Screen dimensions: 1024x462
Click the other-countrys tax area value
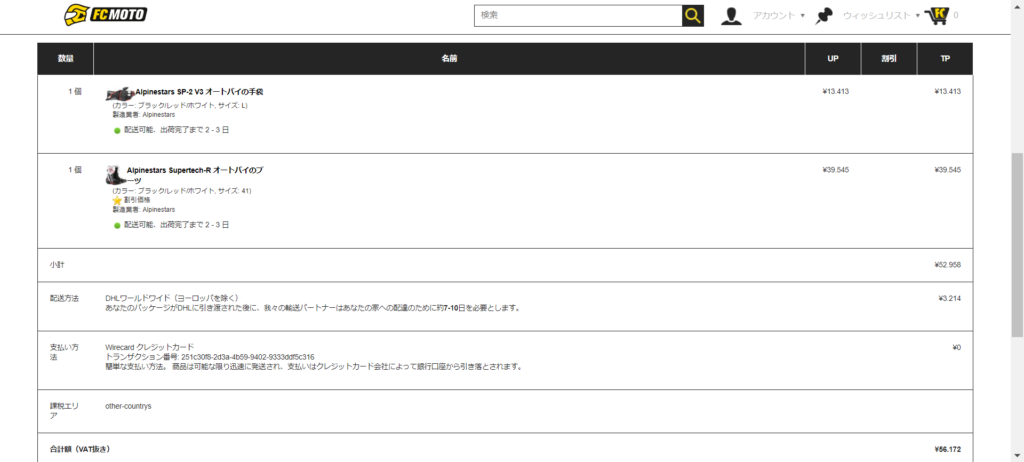(128, 406)
